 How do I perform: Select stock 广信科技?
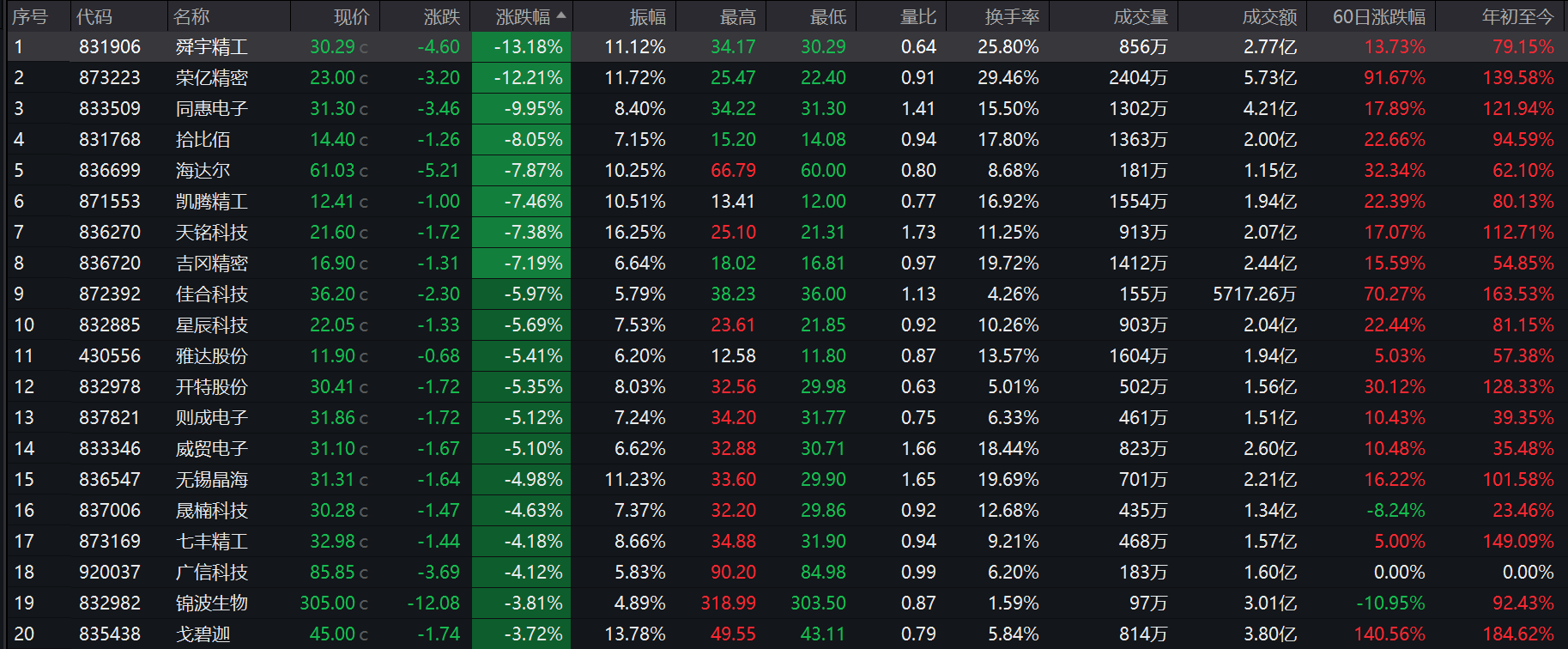click(212, 573)
